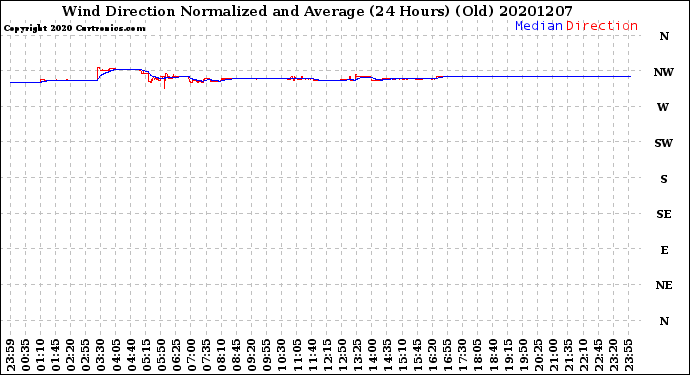Select the blue 'Median' legend label

tap(539, 26)
